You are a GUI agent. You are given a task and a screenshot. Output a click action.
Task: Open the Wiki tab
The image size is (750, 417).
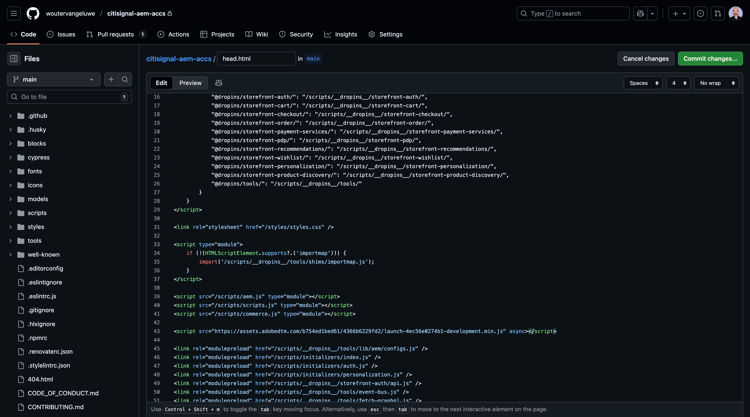[x=257, y=34]
